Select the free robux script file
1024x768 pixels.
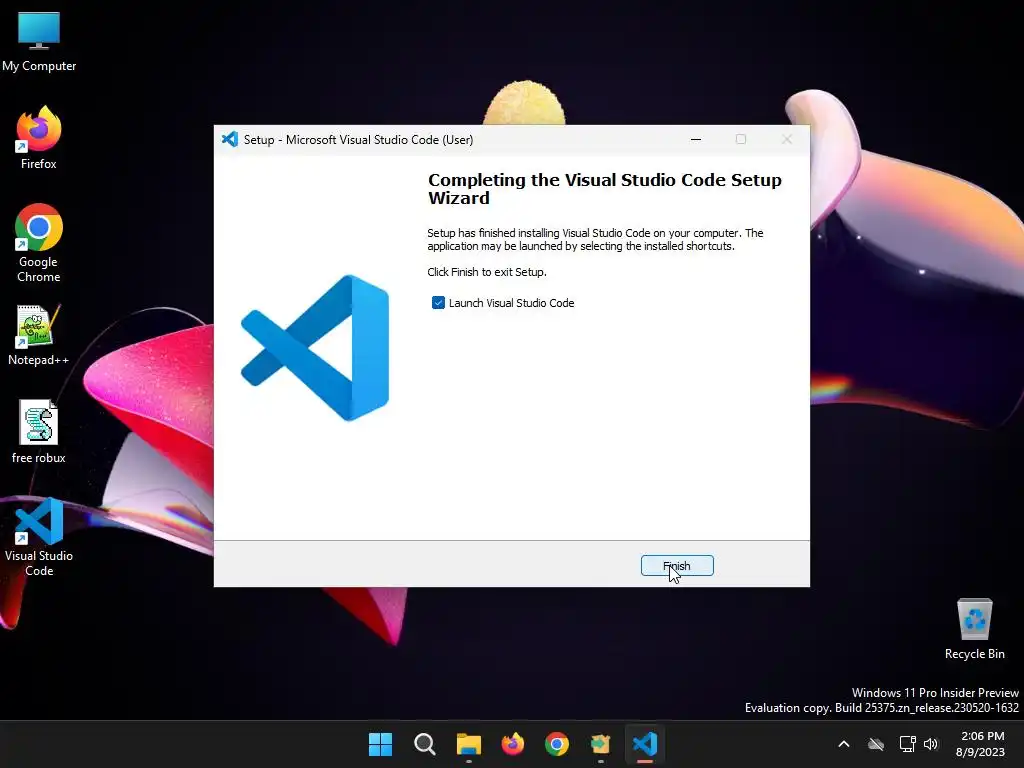tap(39, 432)
